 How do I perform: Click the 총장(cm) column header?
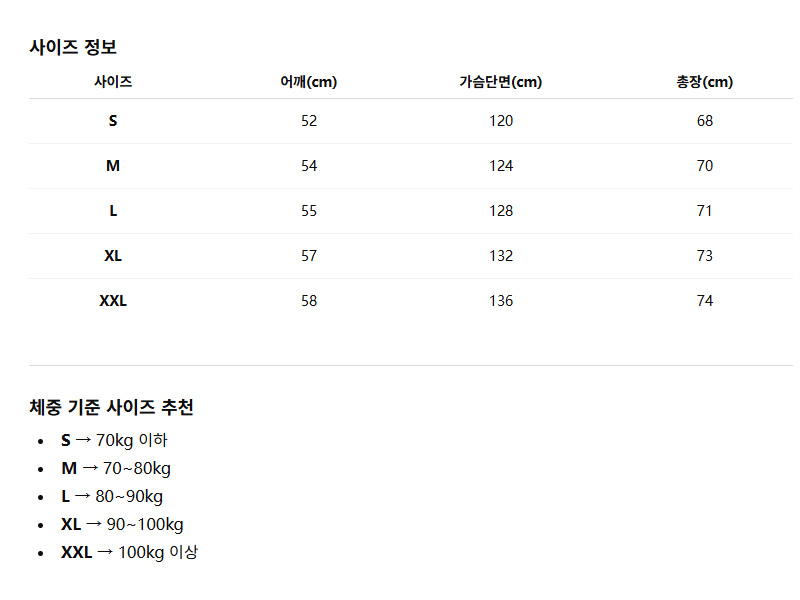click(x=705, y=82)
